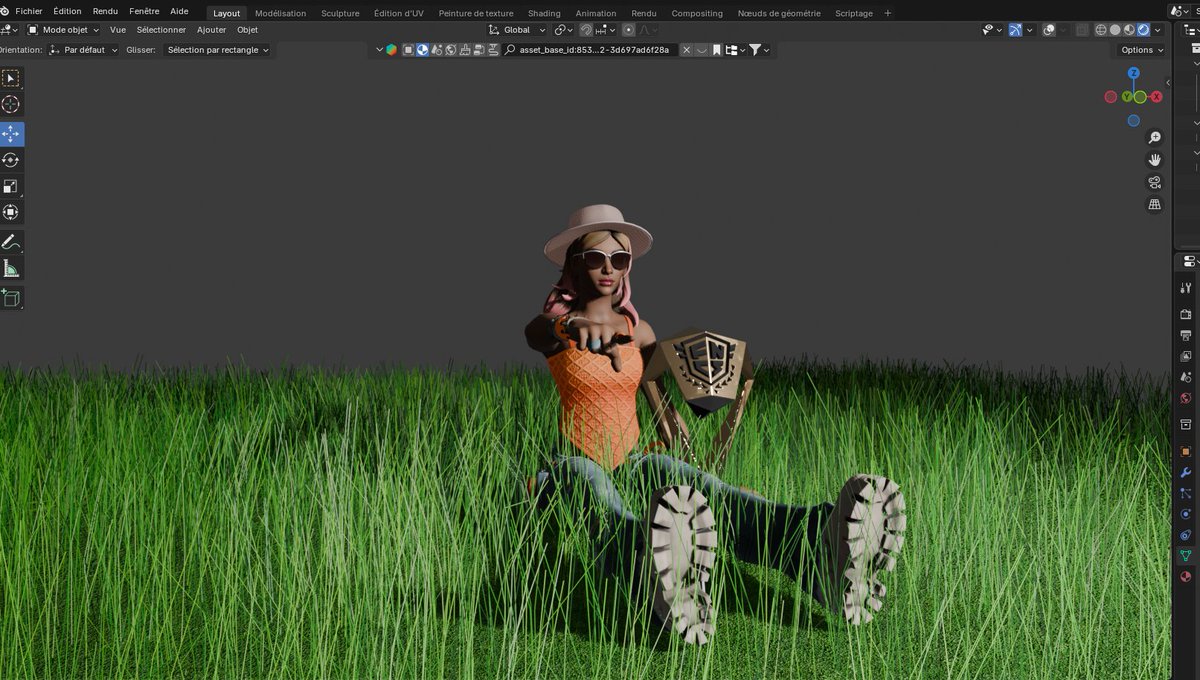Open the Physics properties tab
1200x680 pixels.
coord(1186,514)
